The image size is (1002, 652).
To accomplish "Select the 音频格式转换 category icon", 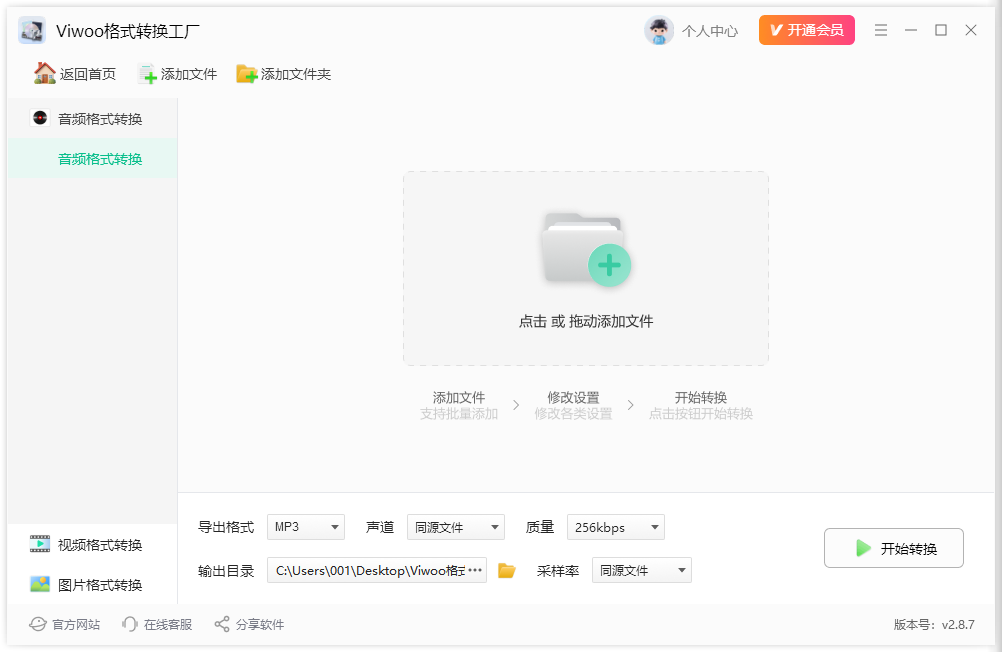I will click(x=39, y=117).
